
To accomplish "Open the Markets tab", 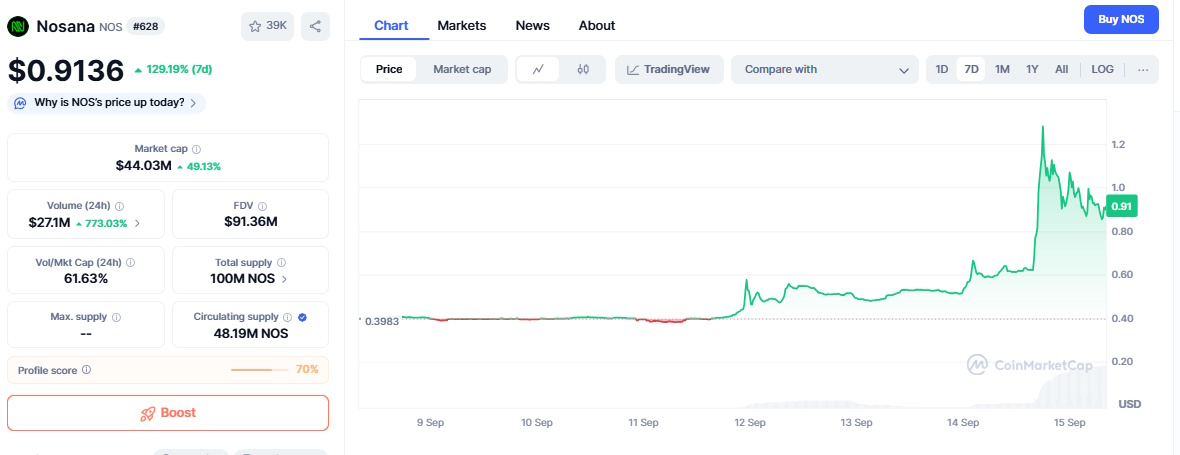I will pos(461,26).
